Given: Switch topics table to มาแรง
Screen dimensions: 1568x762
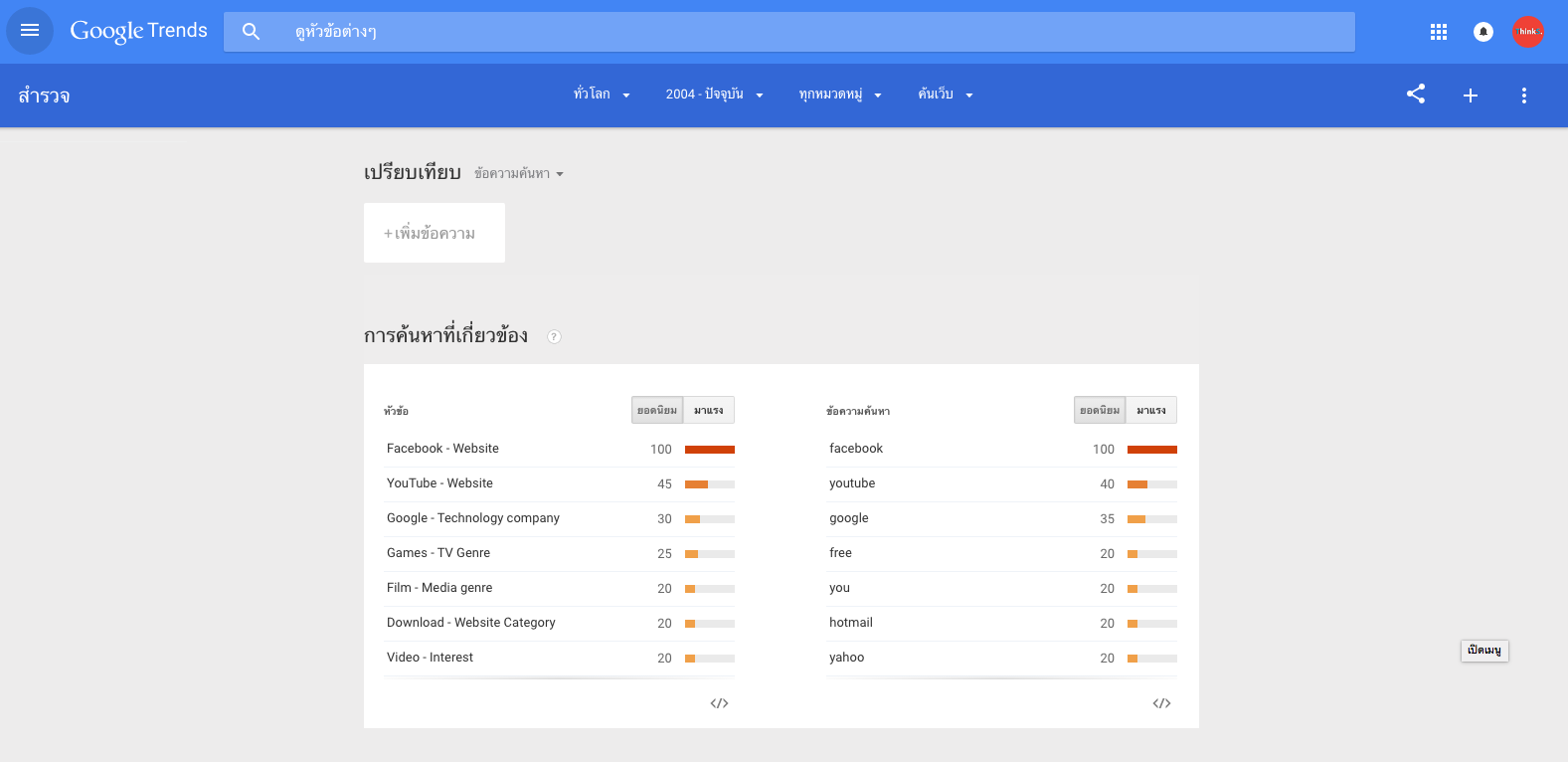Looking at the screenshot, I should tap(709, 410).
